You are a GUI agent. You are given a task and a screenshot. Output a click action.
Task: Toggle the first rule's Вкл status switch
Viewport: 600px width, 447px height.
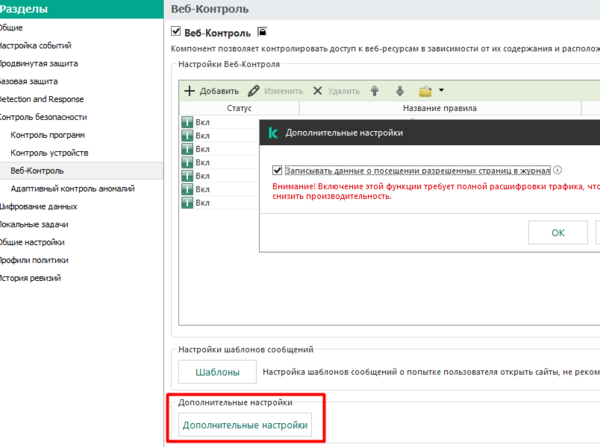[186, 123]
